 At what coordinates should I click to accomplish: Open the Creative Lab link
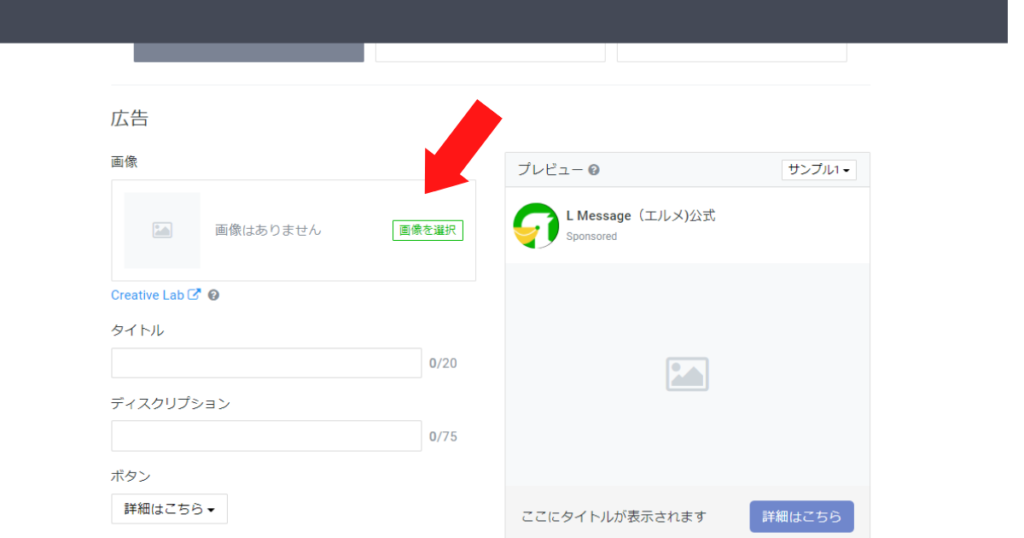click(148, 295)
